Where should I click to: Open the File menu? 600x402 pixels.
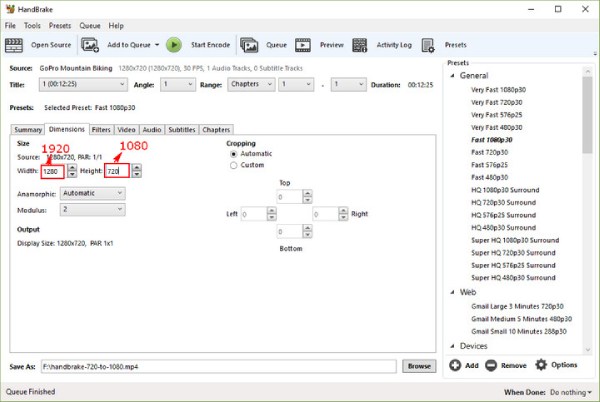click(x=10, y=26)
